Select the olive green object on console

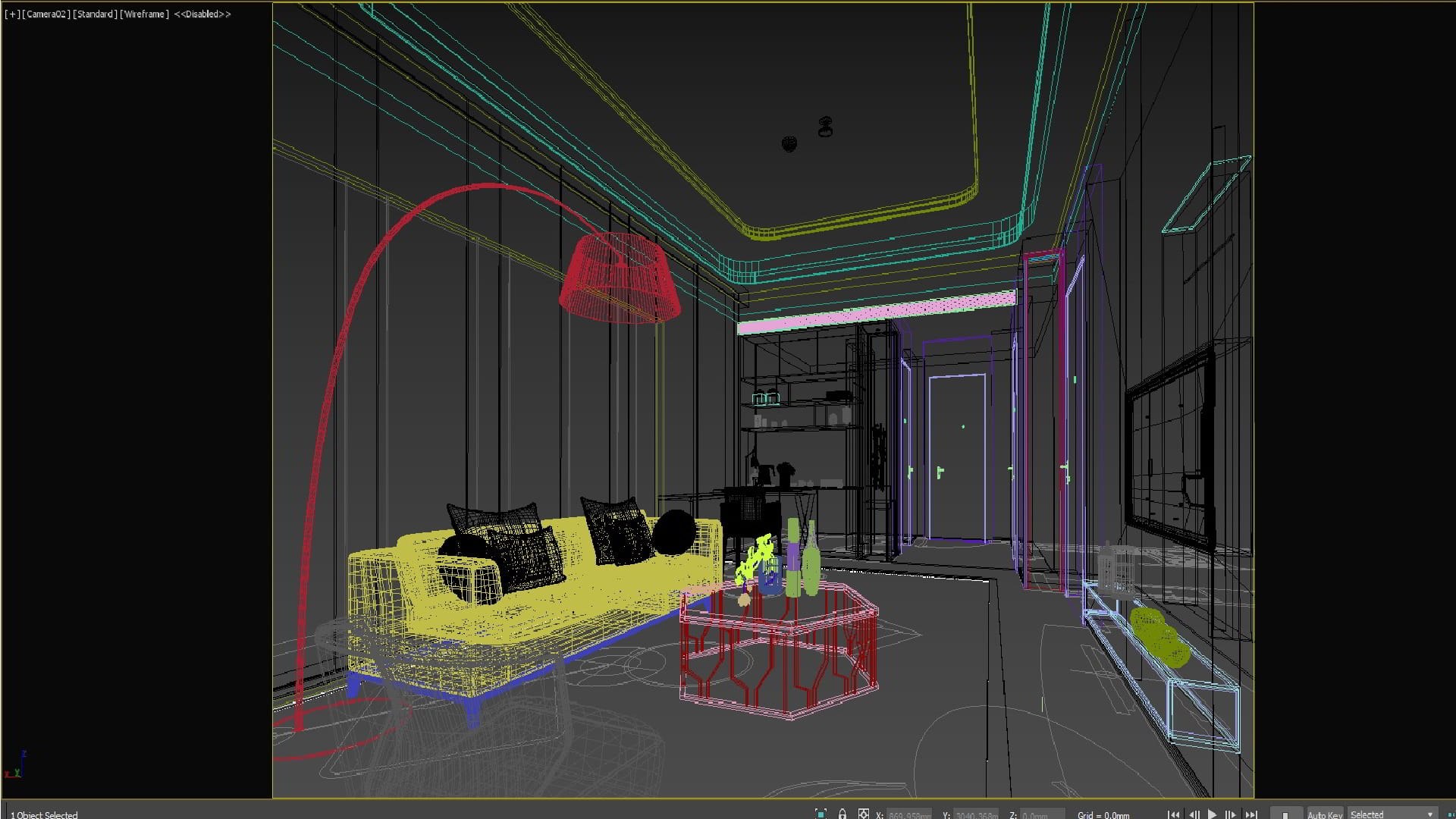(x=1159, y=639)
